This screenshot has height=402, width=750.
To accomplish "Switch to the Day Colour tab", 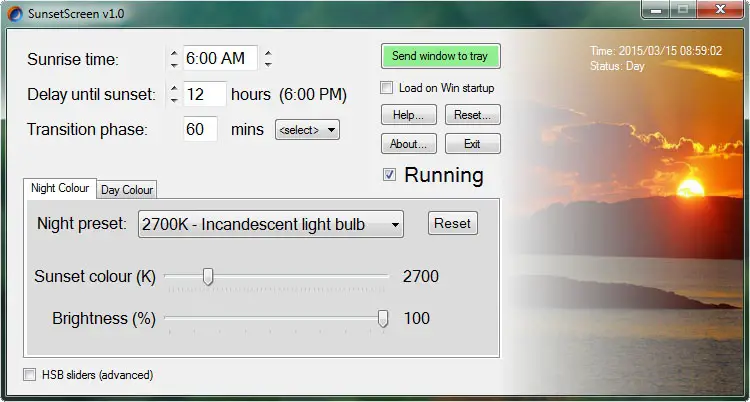I will [x=127, y=190].
